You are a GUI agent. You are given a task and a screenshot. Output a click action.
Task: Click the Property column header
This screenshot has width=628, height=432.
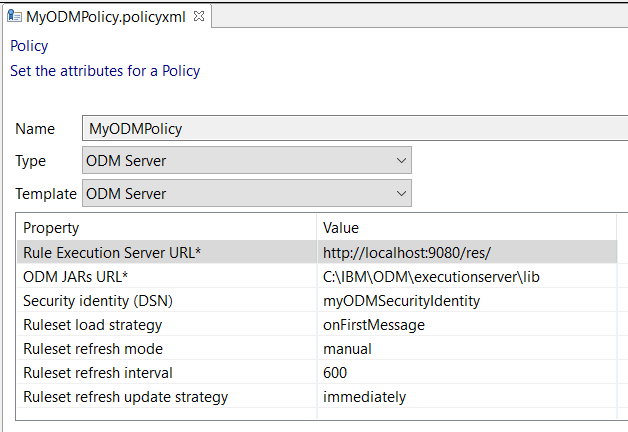tap(166, 227)
